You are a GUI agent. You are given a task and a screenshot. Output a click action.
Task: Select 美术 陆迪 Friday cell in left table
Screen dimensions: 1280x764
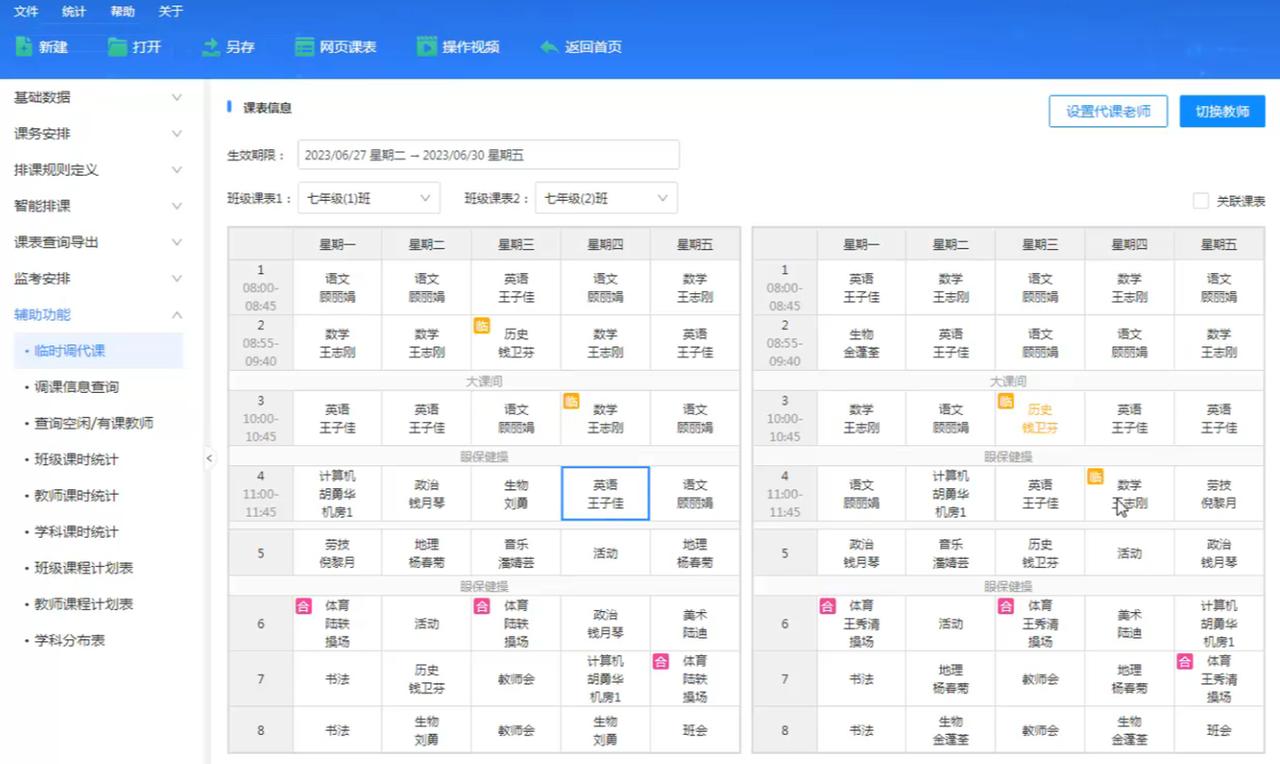(x=695, y=624)
